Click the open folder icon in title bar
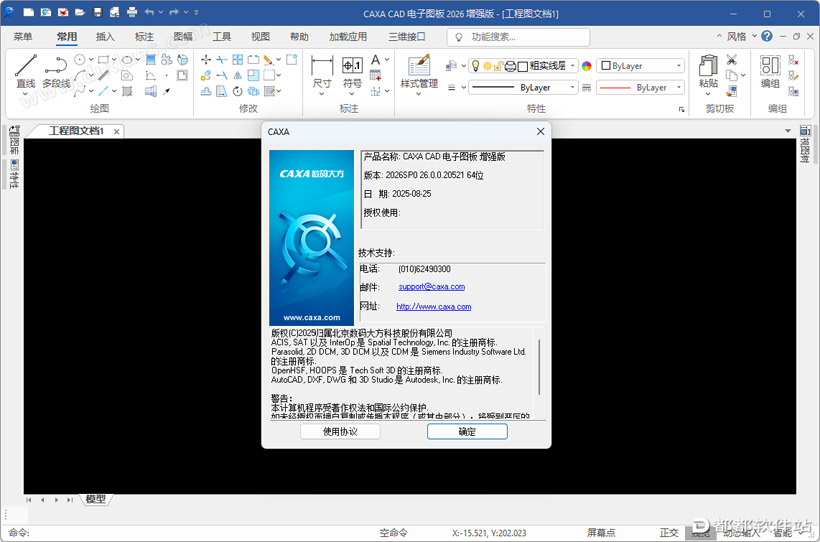The image size is (820, 542). click(80, 12)
